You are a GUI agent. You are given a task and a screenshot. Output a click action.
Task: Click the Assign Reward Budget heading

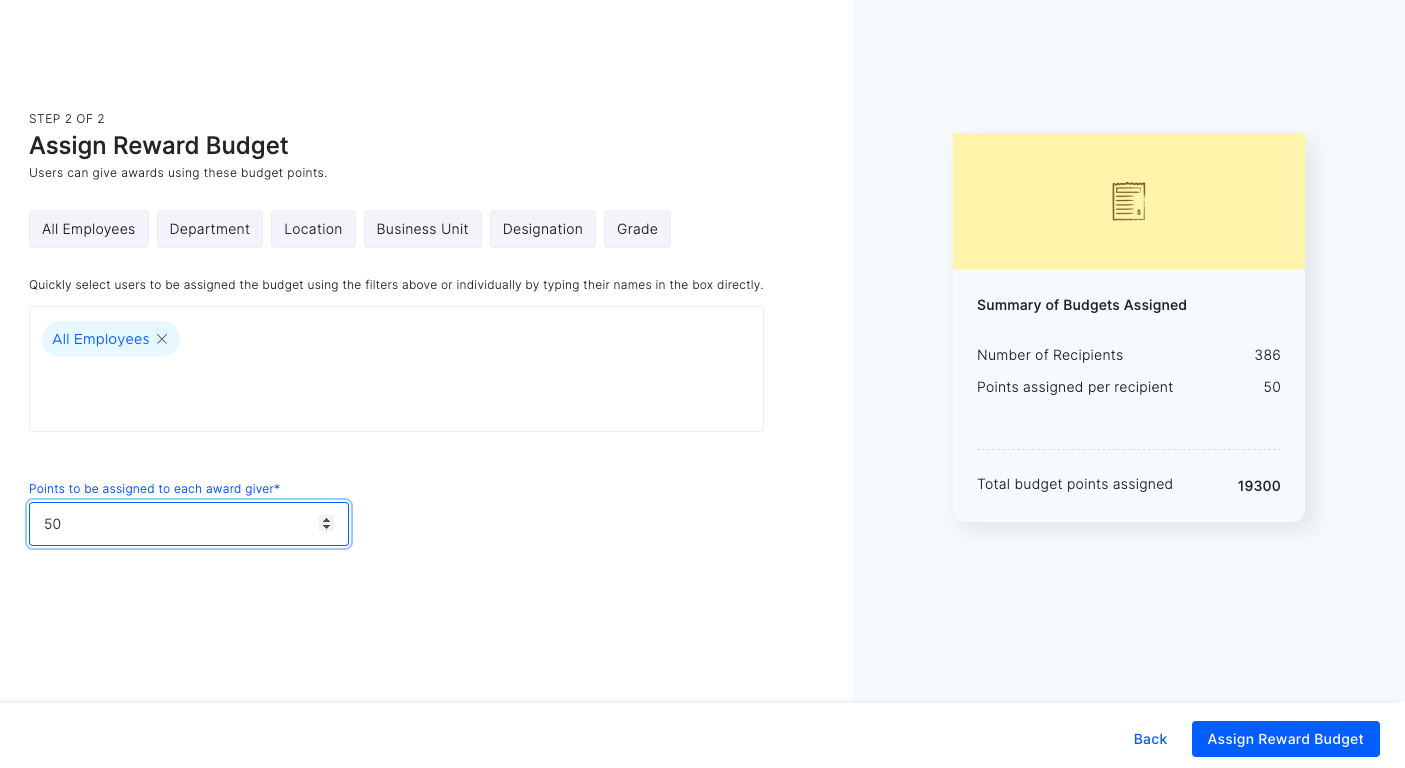pos(159,146)
